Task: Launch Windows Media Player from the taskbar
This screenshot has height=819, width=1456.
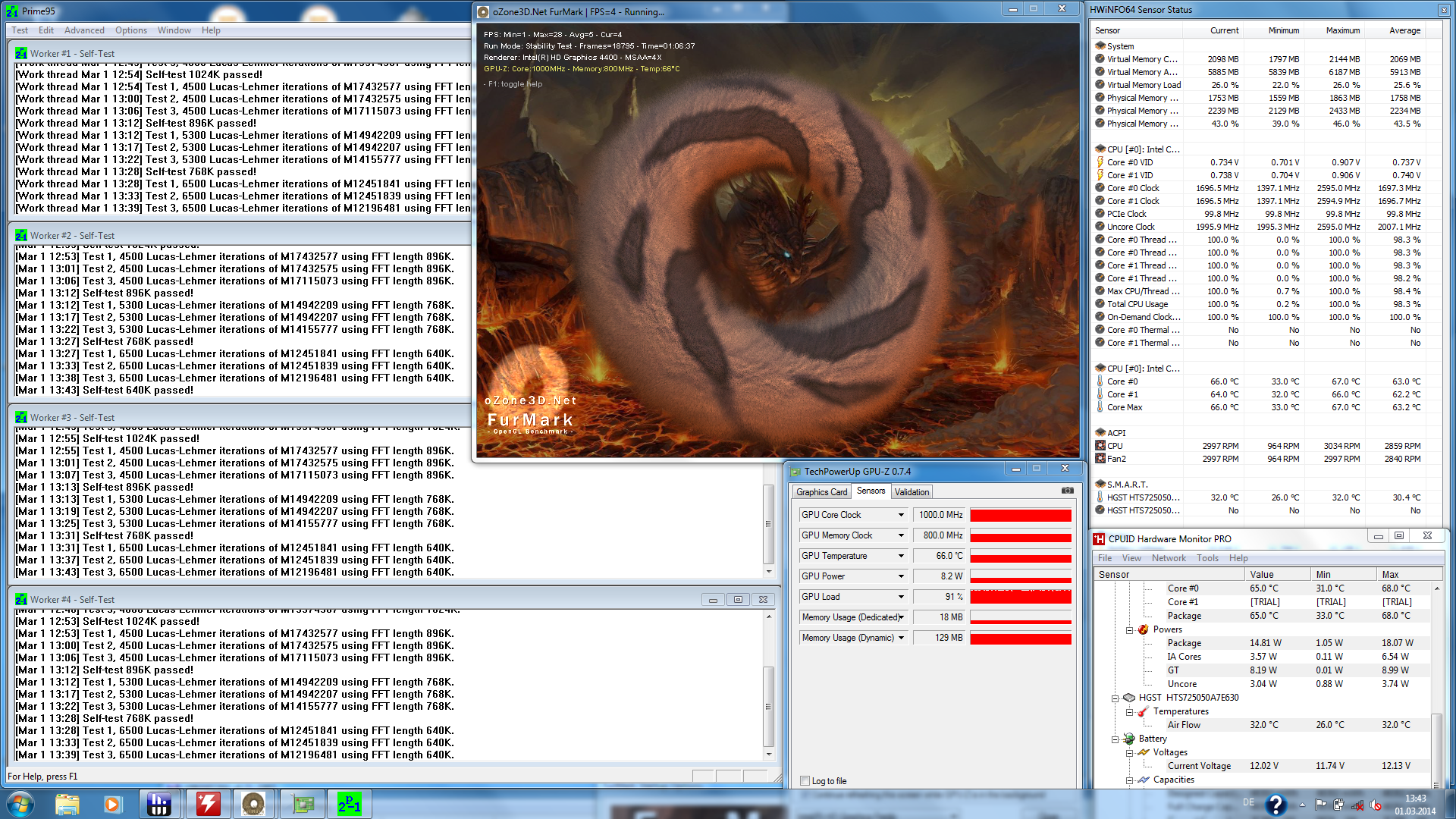Action: (x=112, y=804)
